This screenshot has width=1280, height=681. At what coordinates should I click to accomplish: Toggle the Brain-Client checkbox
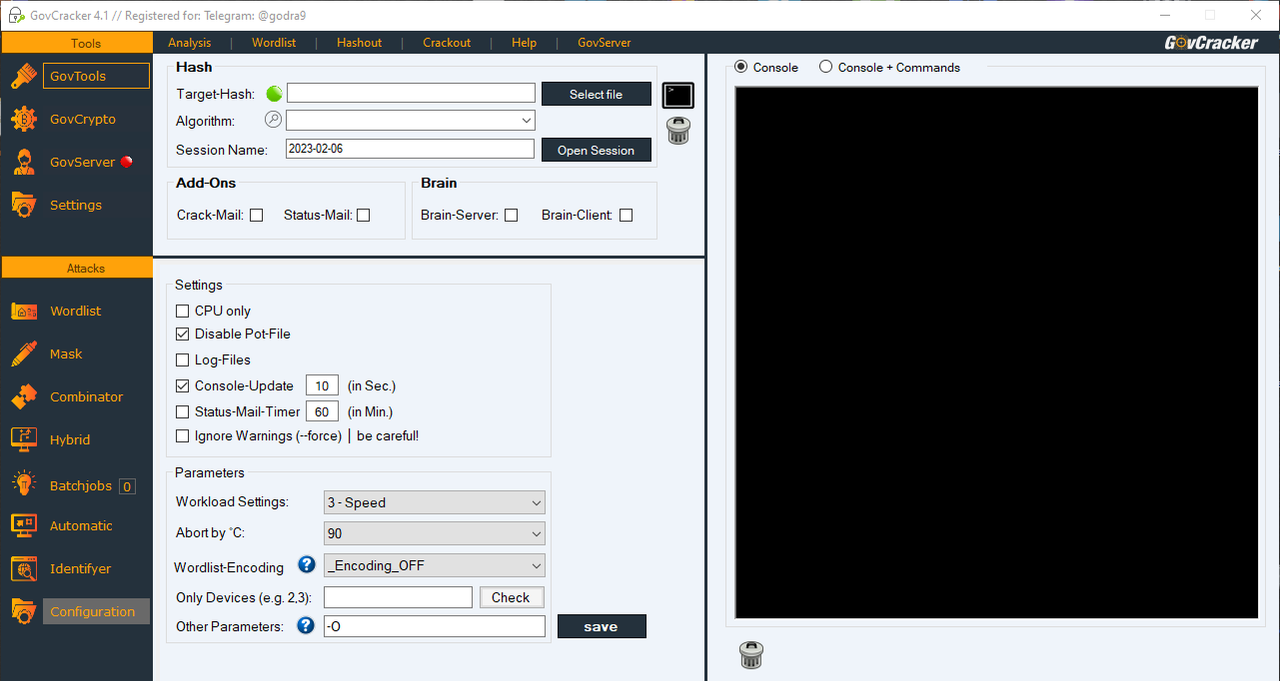click(x=626, y=215)
